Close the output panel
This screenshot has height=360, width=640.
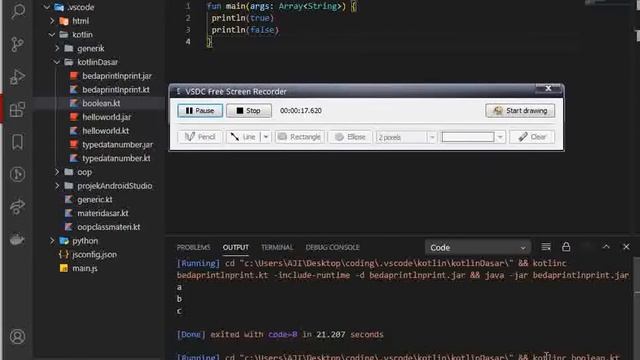pyautogui.click(x=626, y=247)
